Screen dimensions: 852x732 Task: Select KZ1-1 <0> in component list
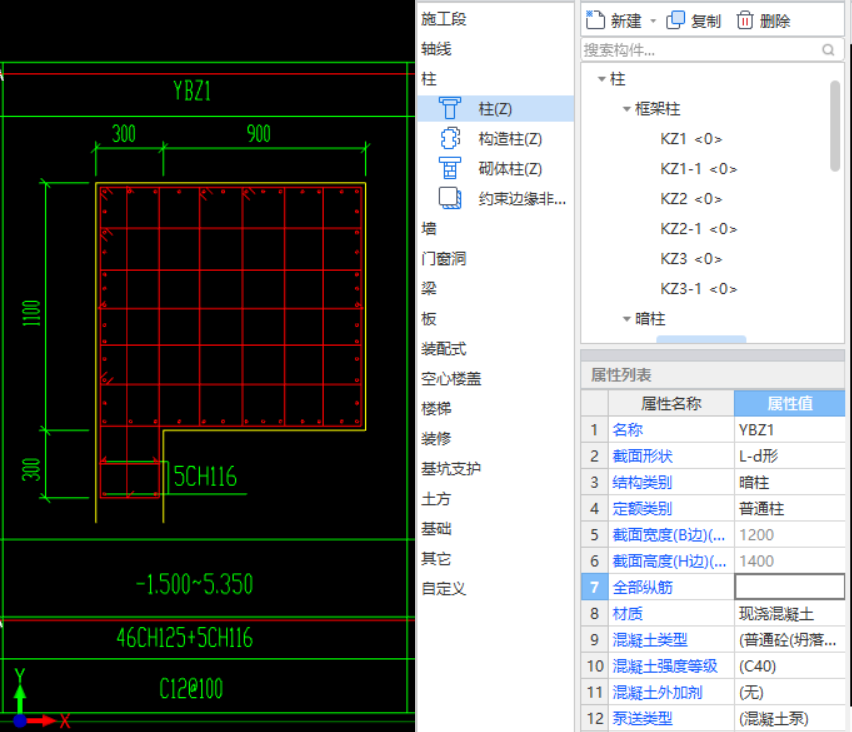[698, 169]
